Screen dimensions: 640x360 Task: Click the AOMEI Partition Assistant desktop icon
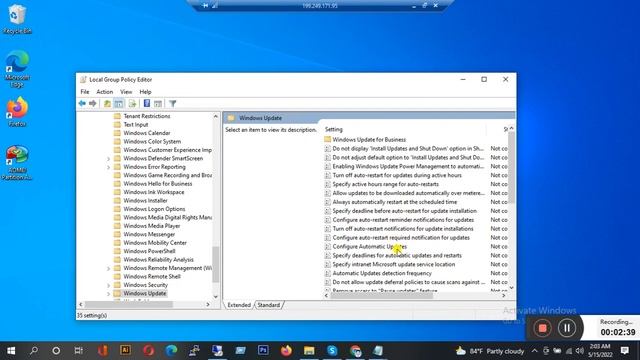17,162
